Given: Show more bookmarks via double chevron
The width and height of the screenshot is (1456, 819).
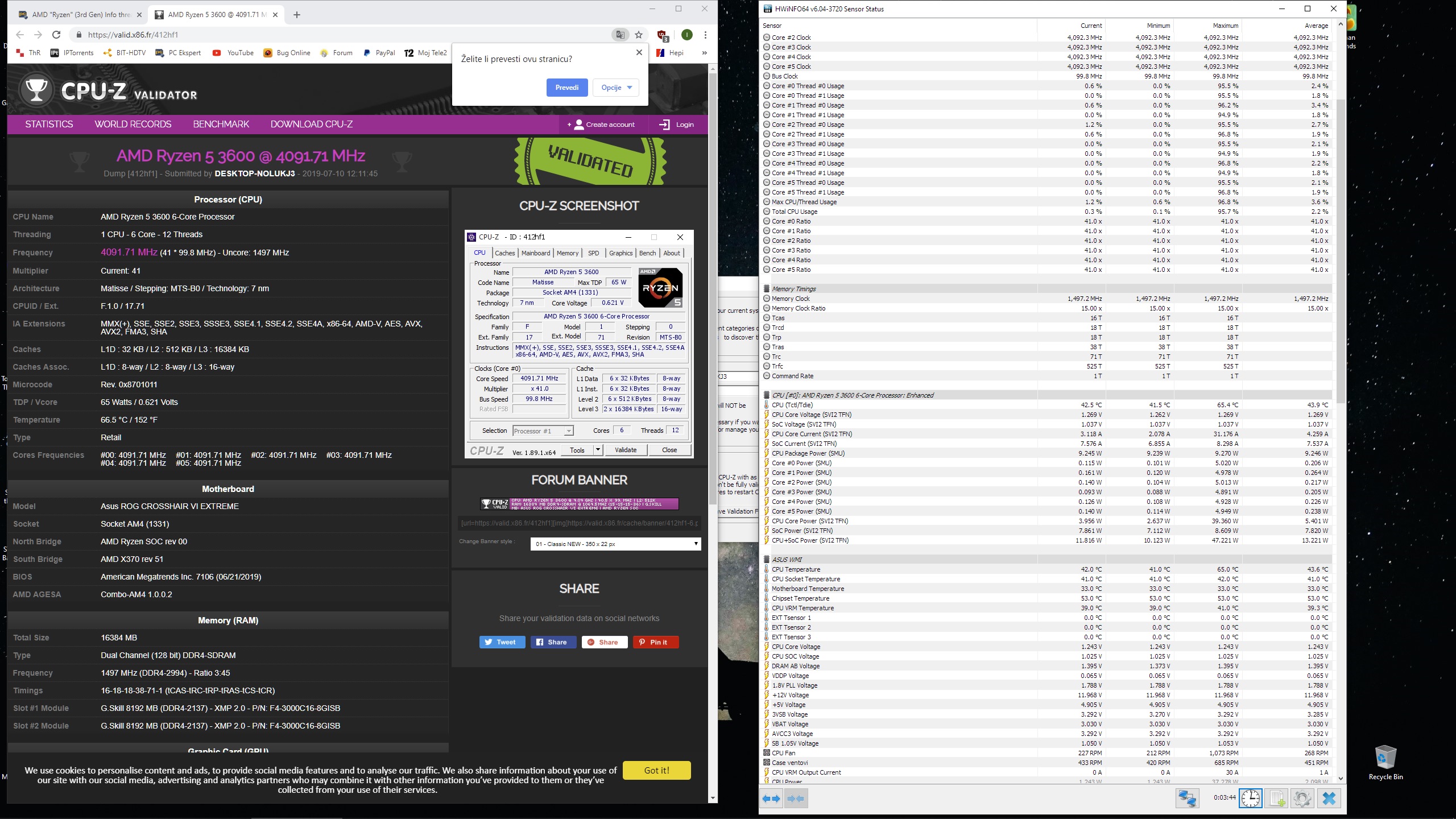Looking at the screenshot, I should click(704, 53).
